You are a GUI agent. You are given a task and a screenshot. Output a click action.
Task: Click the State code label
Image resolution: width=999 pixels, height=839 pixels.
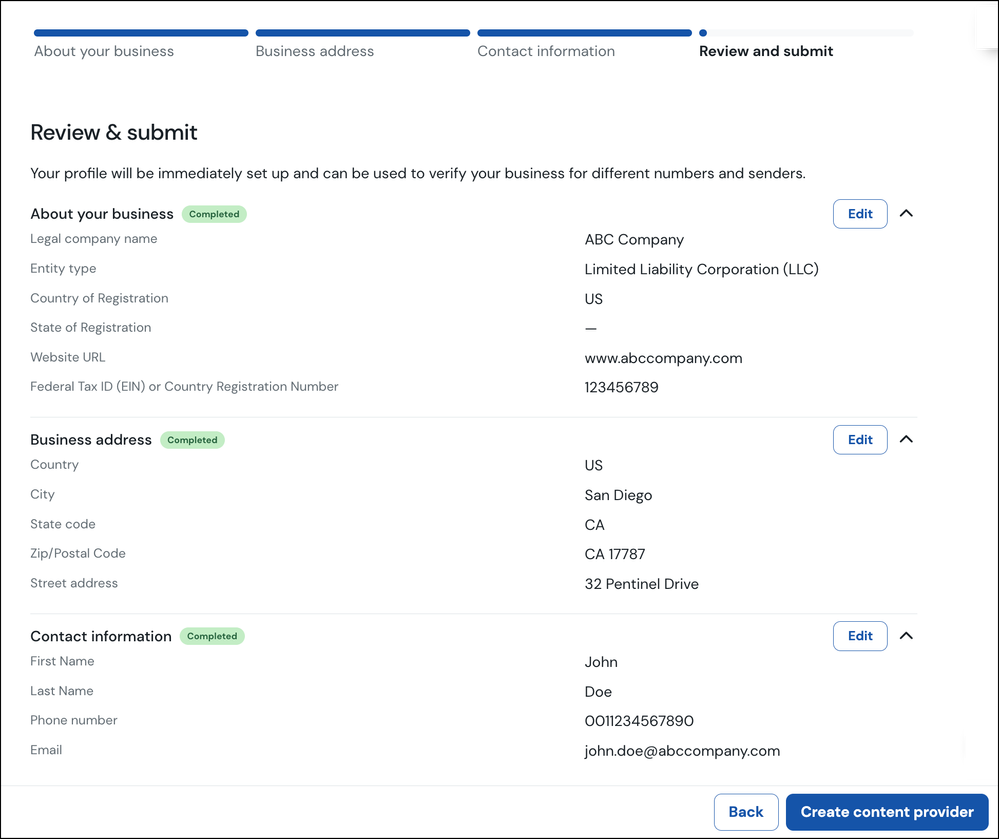pyautogui.click(x=62, y=524)
